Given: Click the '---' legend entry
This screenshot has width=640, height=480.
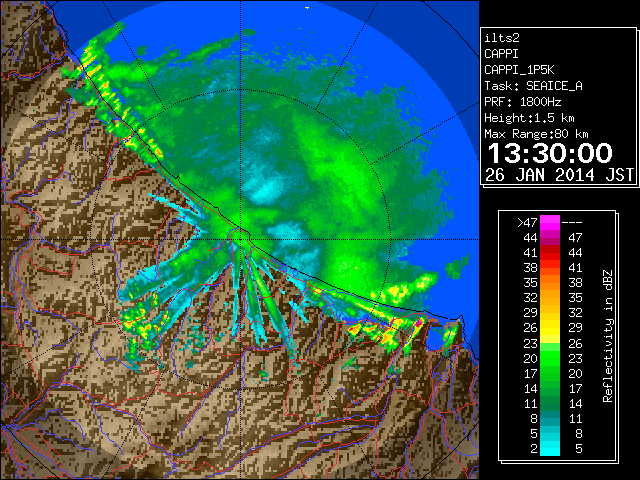Looking at the screenshot, I should (572, 222).
